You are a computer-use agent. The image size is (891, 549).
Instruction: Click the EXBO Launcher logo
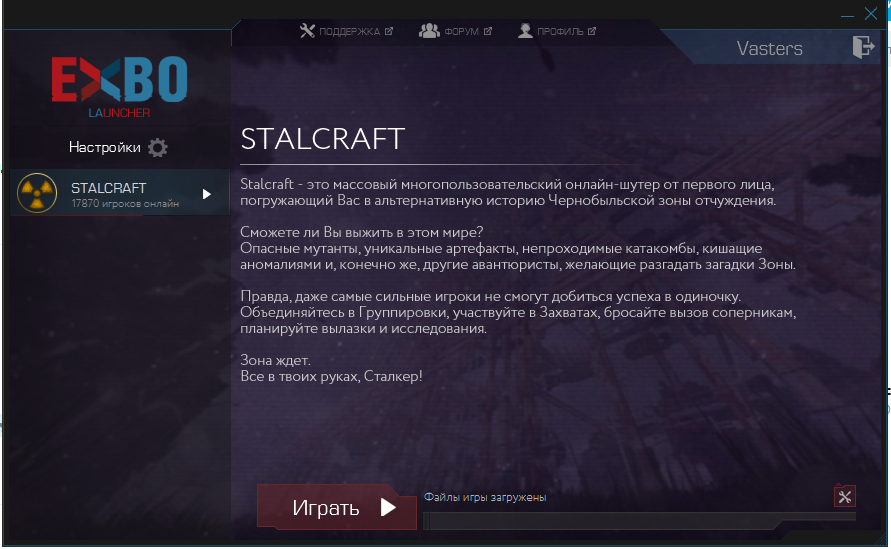[119, 86]
